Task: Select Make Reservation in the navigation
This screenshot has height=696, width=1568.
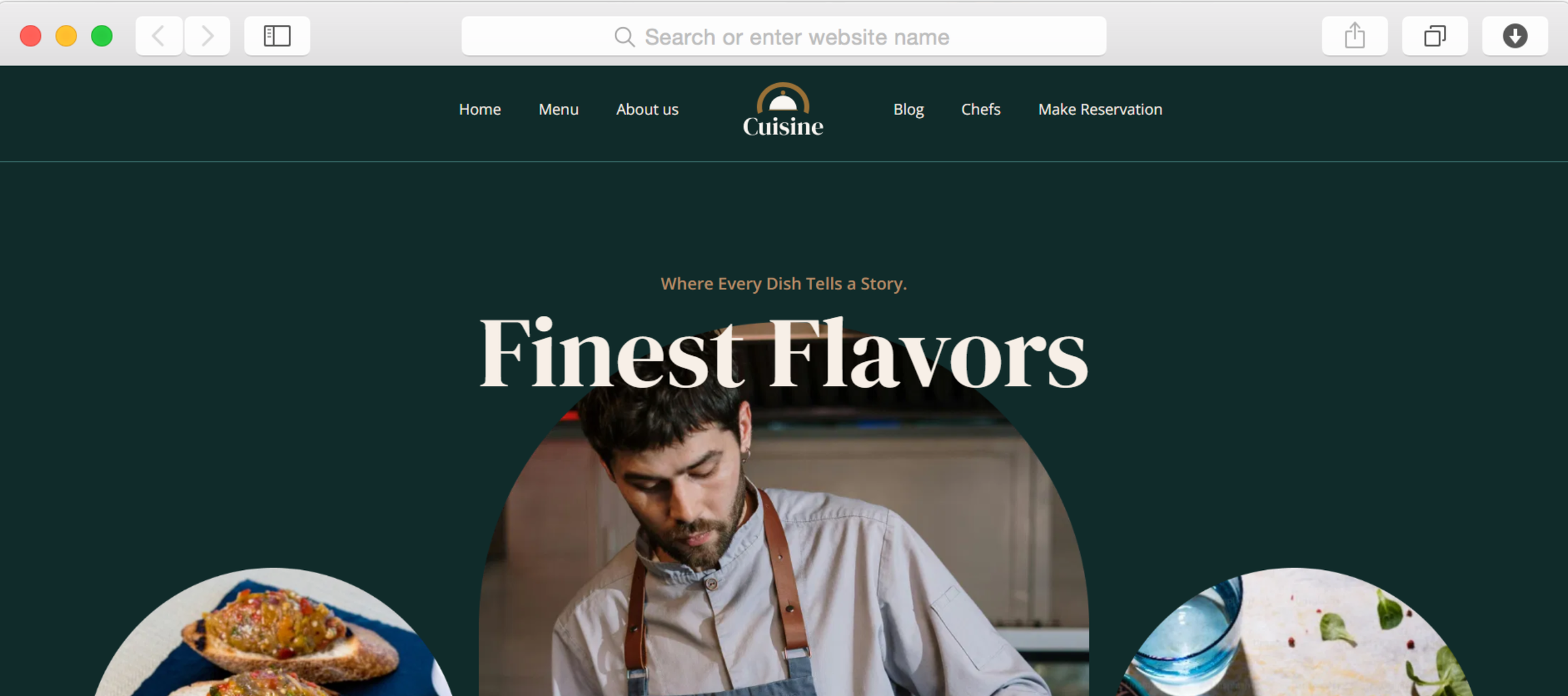Action: (x=1100, y=110)
